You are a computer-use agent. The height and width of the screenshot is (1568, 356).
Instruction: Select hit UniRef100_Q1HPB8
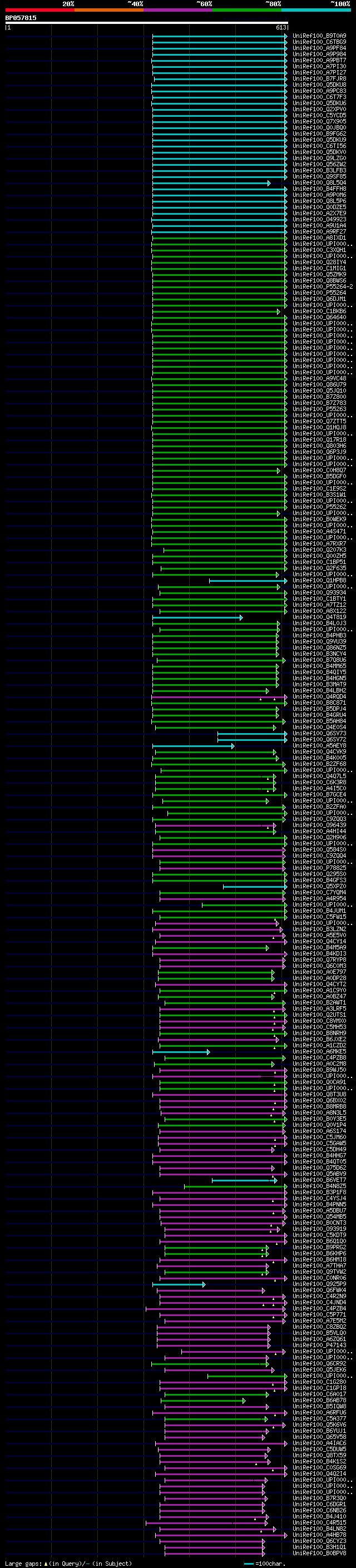click(x=319, y=580)
